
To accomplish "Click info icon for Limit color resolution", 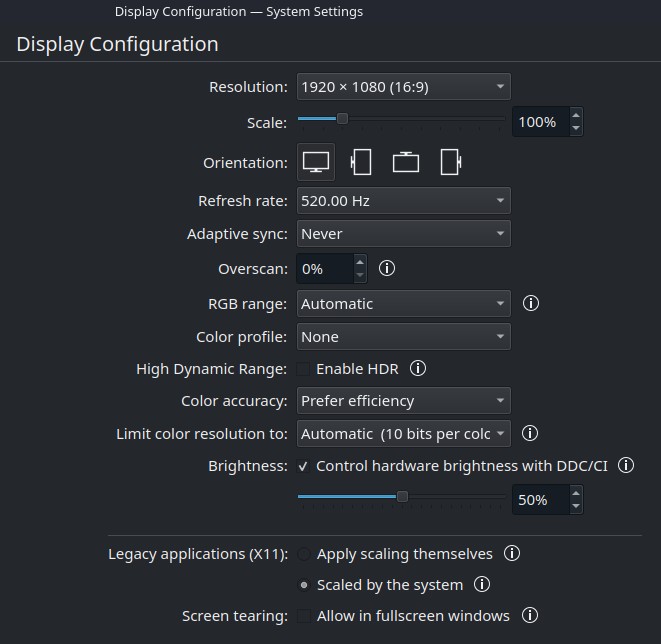I will pos(531,433).
